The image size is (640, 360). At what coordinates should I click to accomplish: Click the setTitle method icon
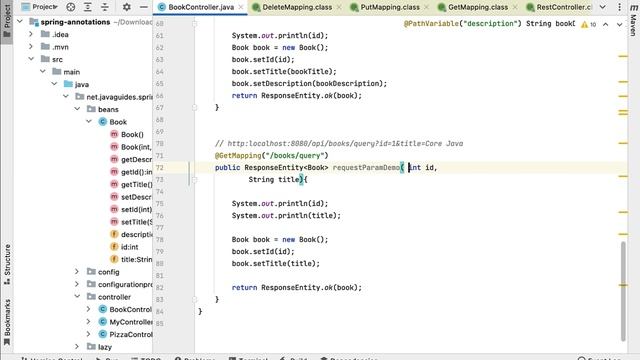point(114,222)
